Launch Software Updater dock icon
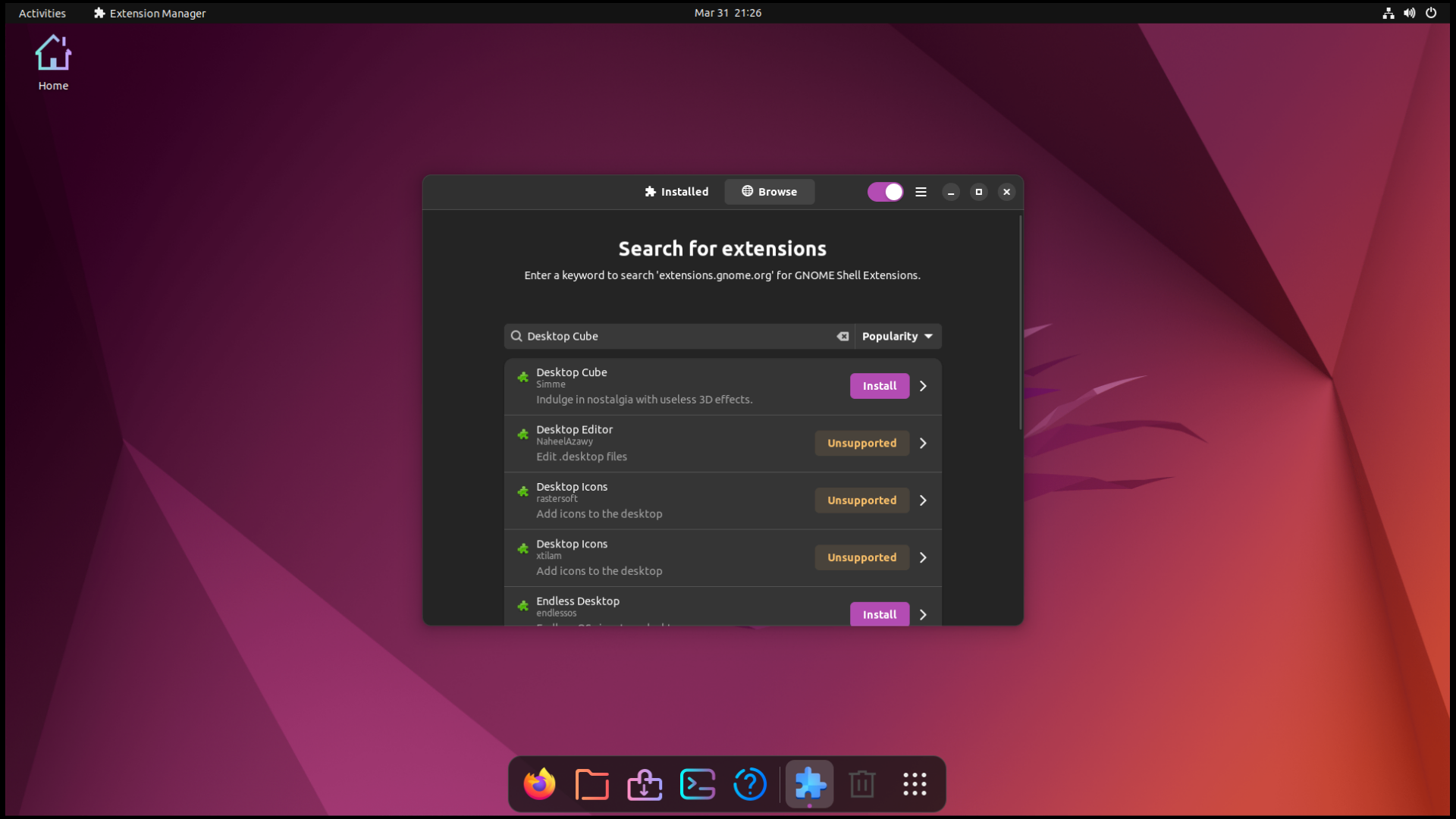1456x819 pixels. point(645,784)
